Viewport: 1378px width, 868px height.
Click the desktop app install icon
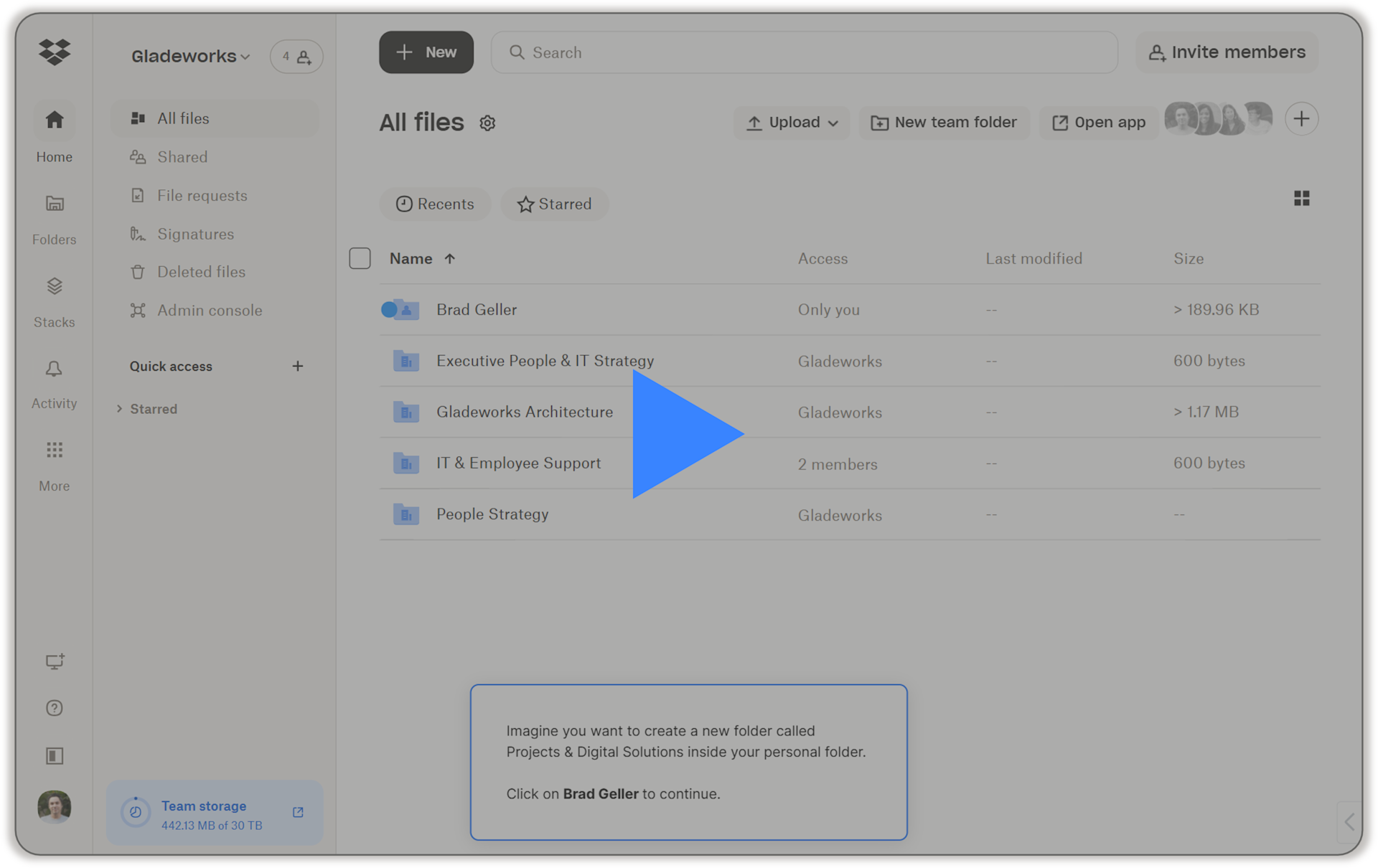coord(55,661)
